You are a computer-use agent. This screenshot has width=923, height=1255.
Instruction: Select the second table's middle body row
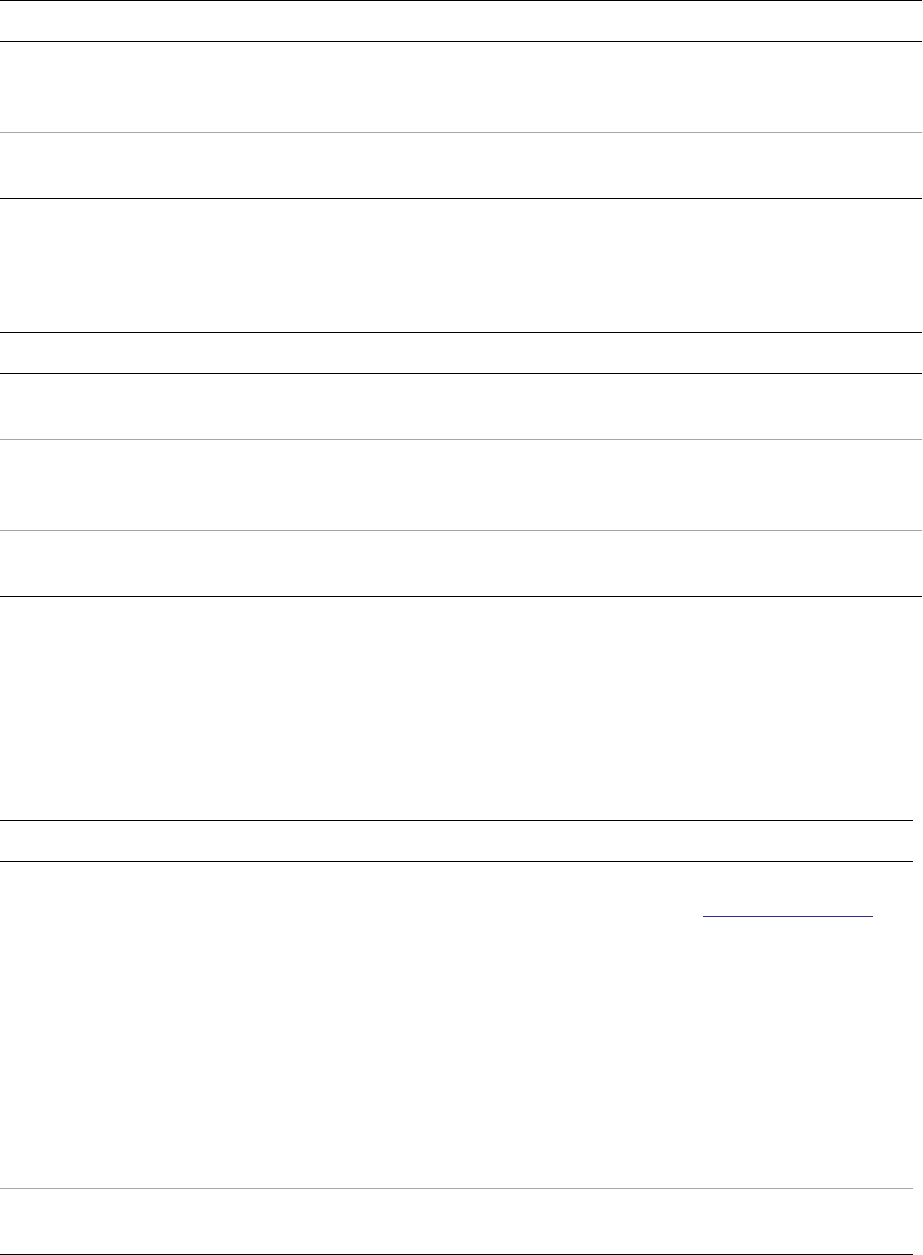(x=461, y=485)
